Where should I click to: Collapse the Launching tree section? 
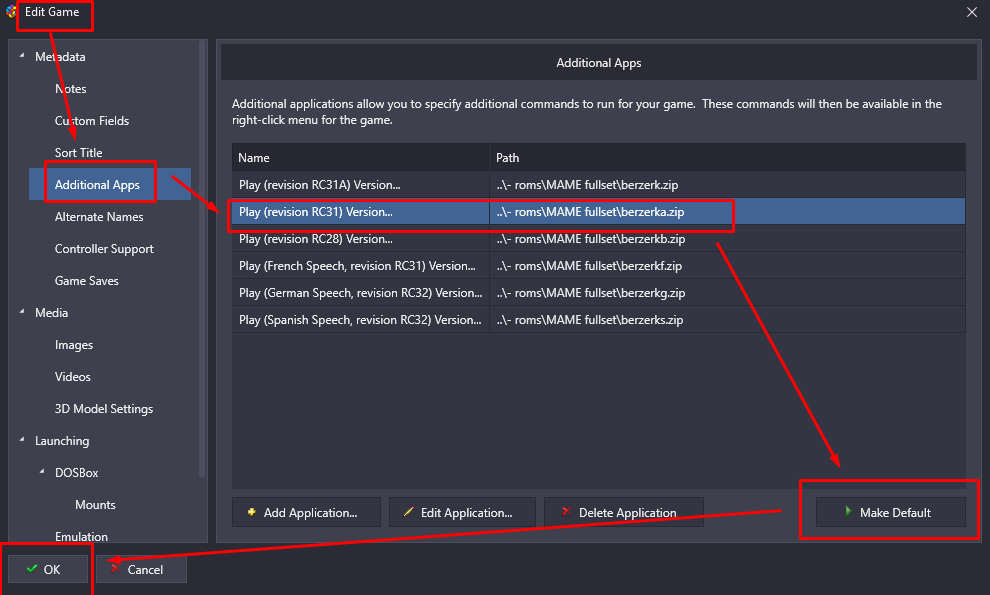22,440
